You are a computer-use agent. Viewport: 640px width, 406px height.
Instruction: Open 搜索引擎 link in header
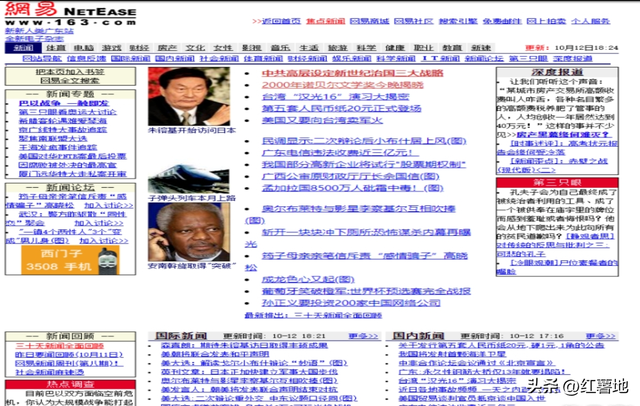458,21
